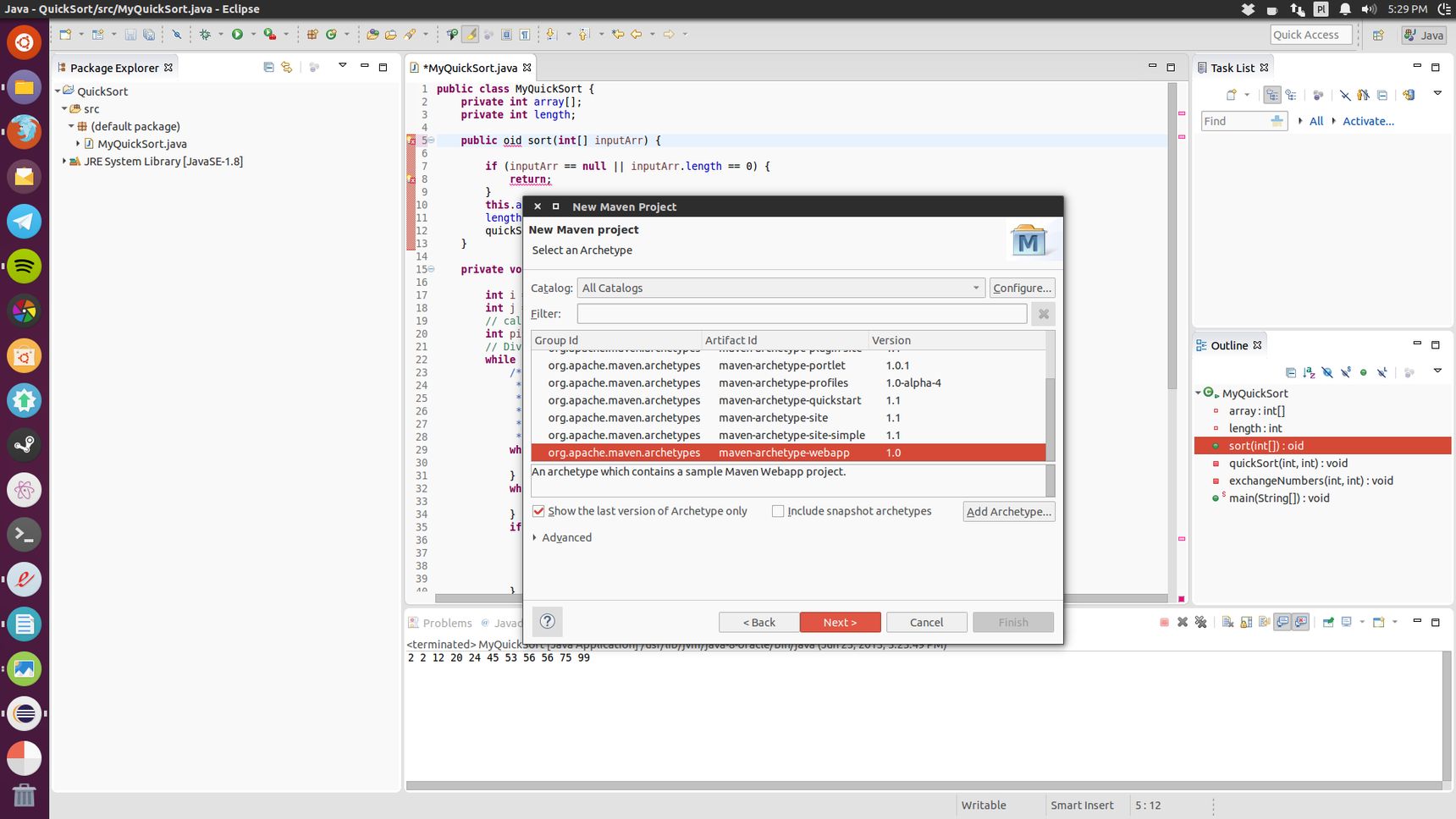Open Terminal from the dock
The image size is (1456, 819).
[24, 535]
